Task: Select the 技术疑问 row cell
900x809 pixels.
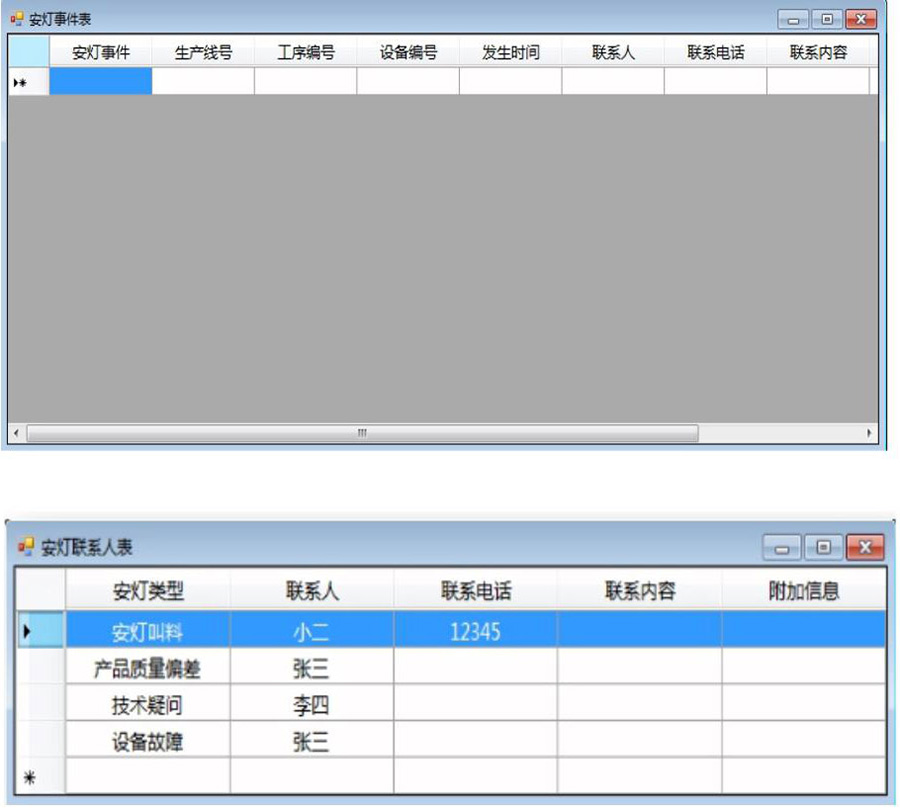Action: [x=148, y=705]
